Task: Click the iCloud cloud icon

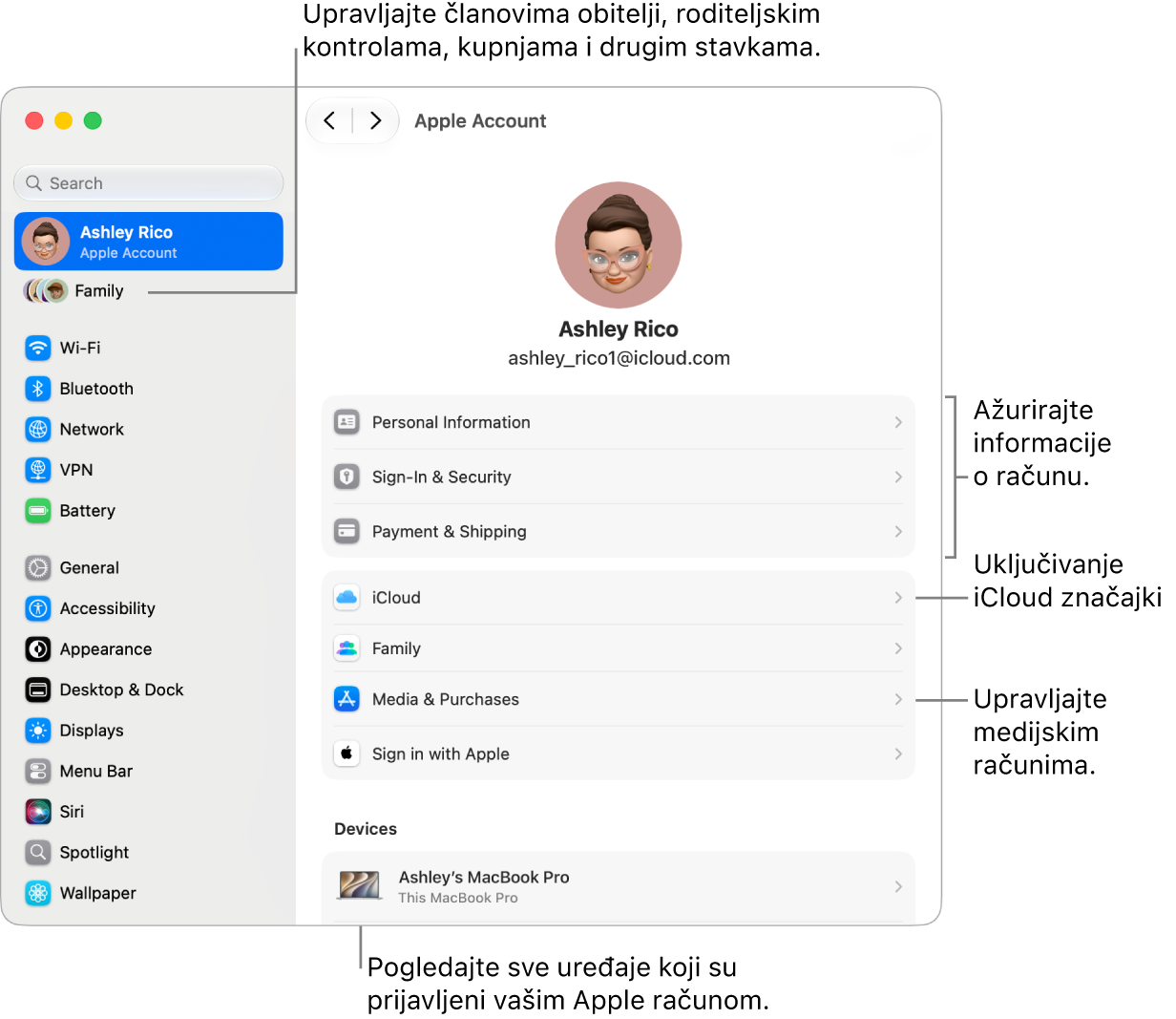Action: pos(346,598)
